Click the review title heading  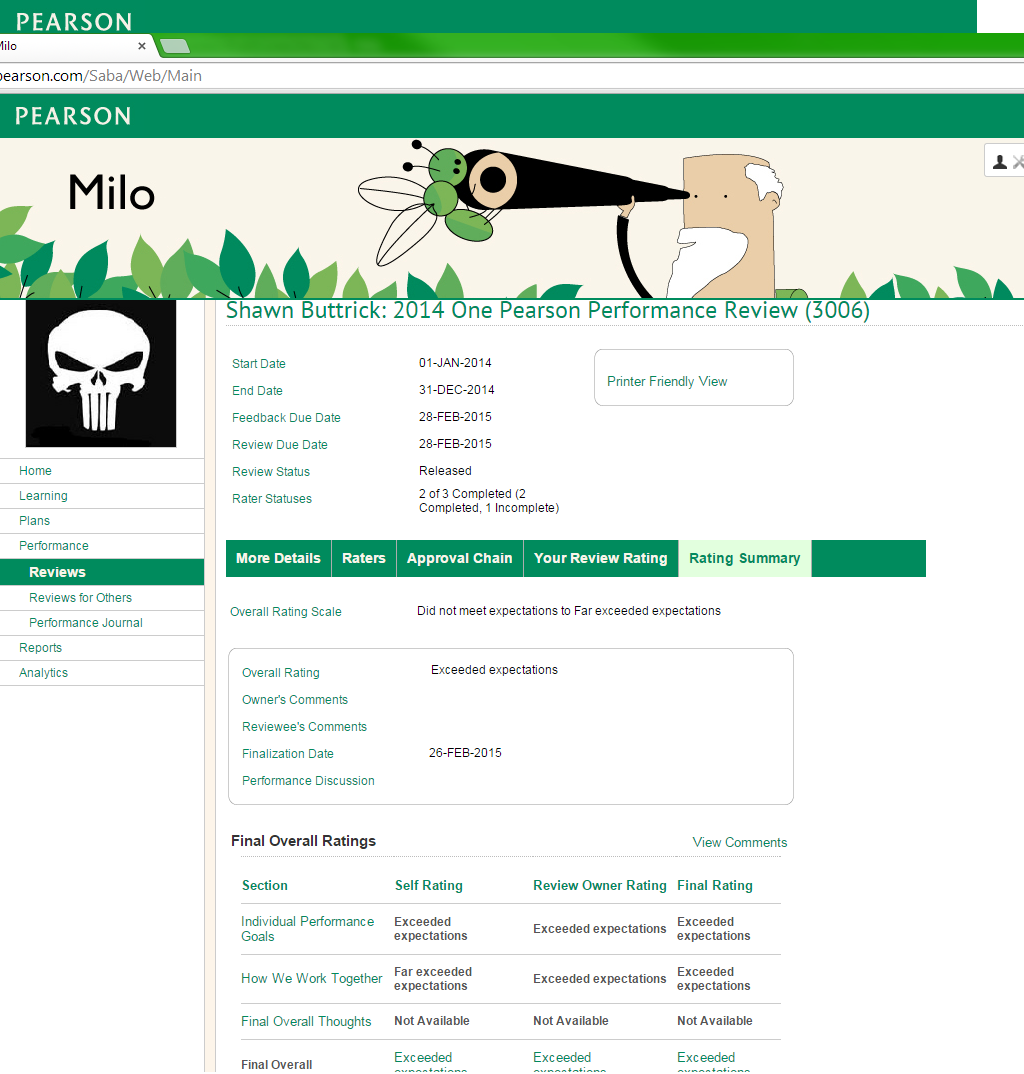(548, 310)
